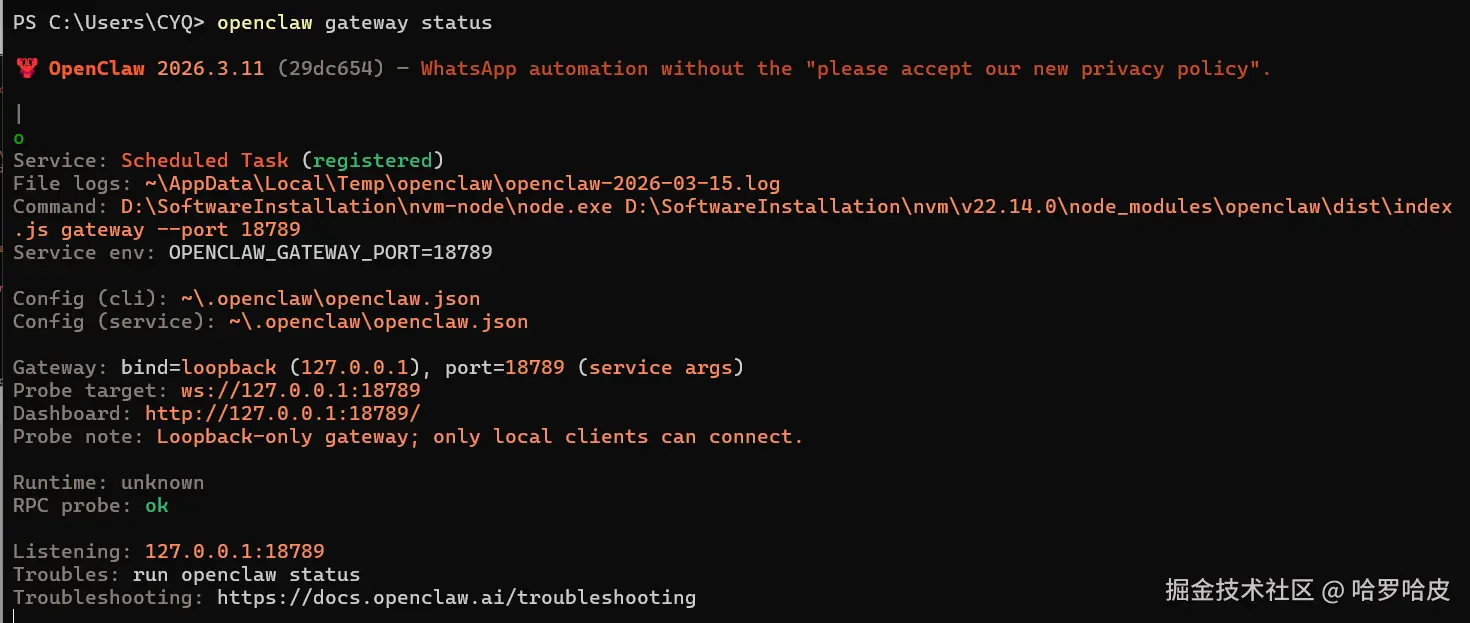Click the red OpenClaw lobster icon
The image size is (1470, 623).
pyautogui.click(x=26, y=68)
